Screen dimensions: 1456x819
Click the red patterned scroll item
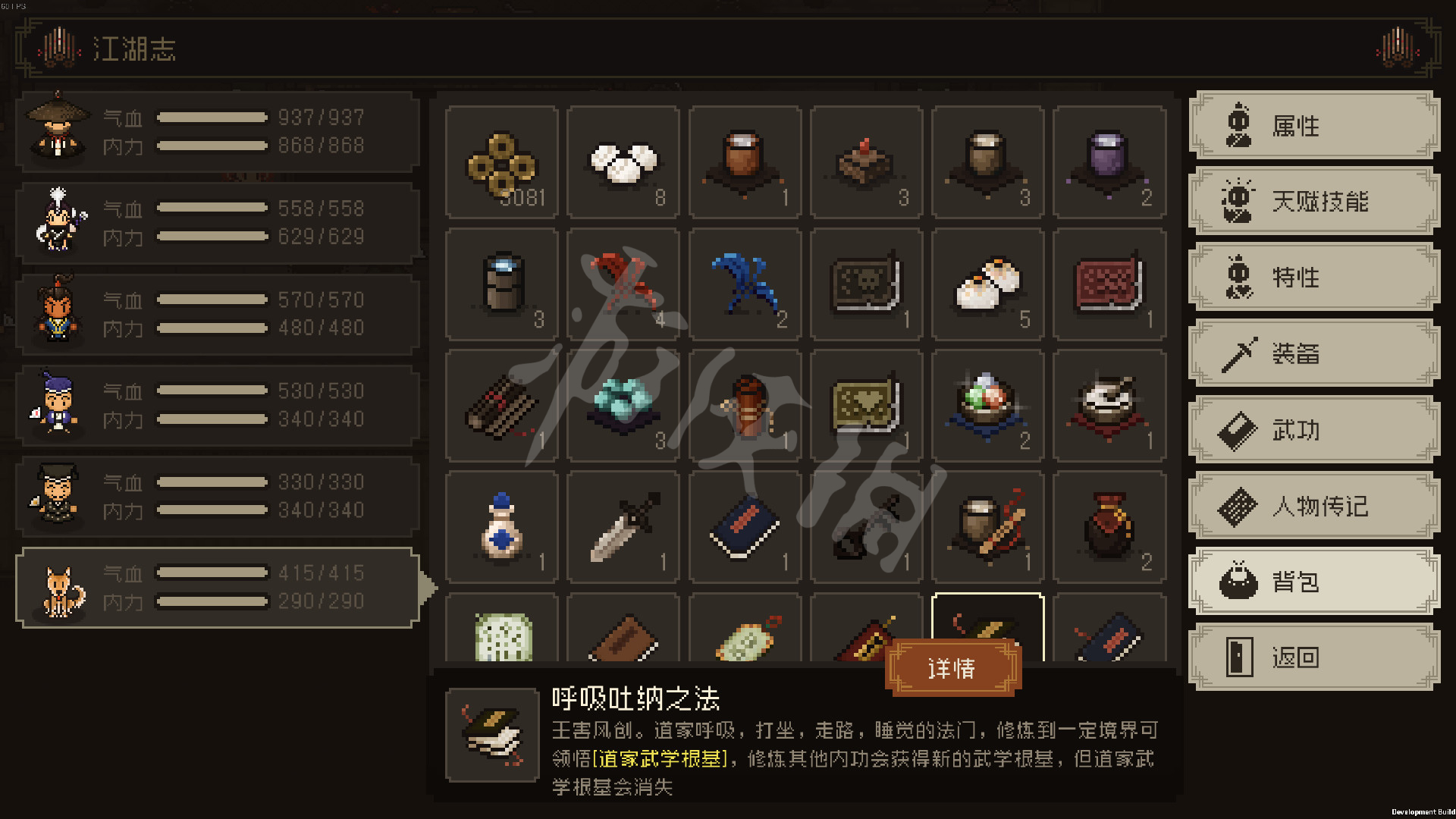click(1109, 284)
